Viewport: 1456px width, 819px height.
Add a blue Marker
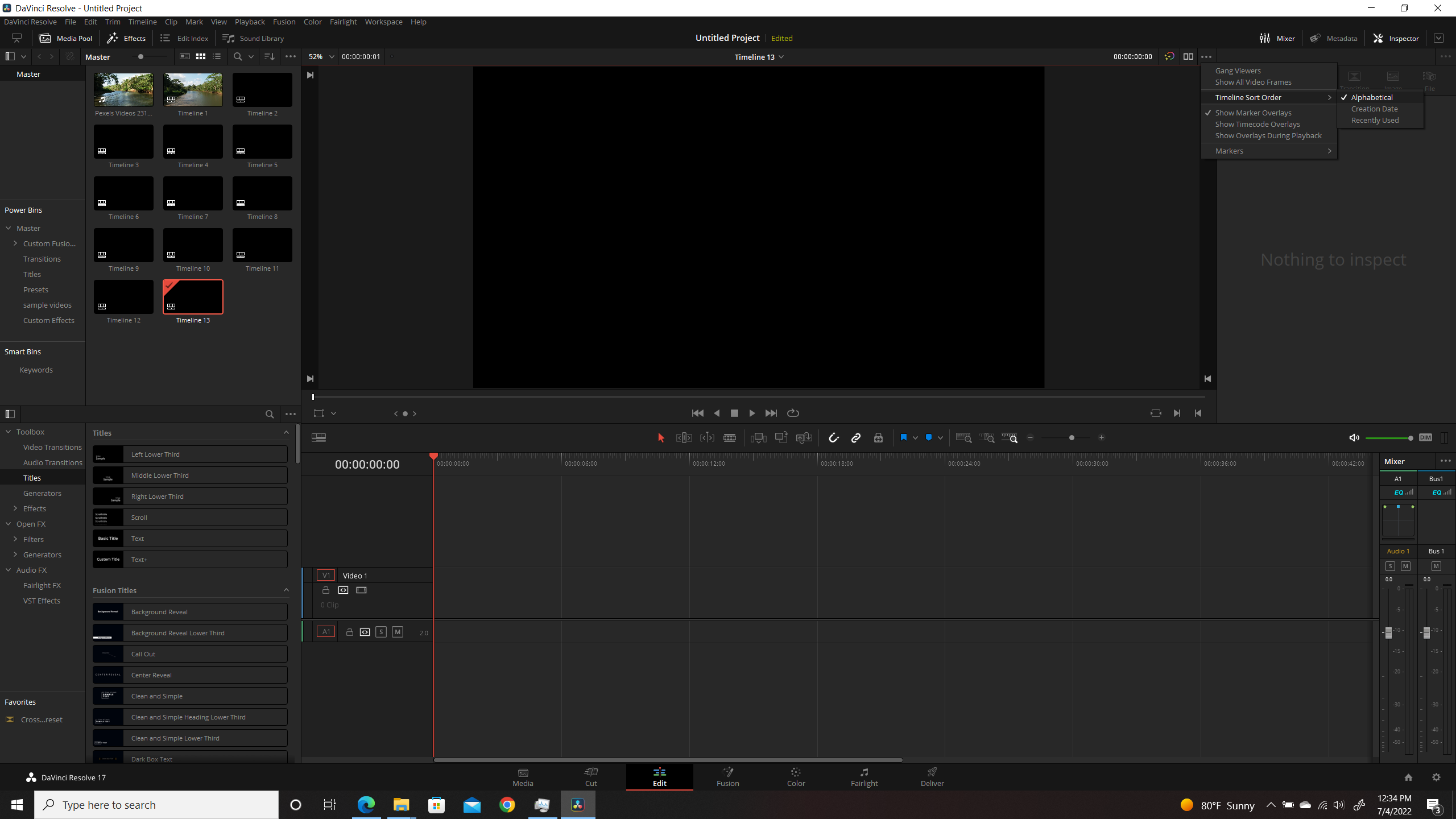click(x=928, y=437)
